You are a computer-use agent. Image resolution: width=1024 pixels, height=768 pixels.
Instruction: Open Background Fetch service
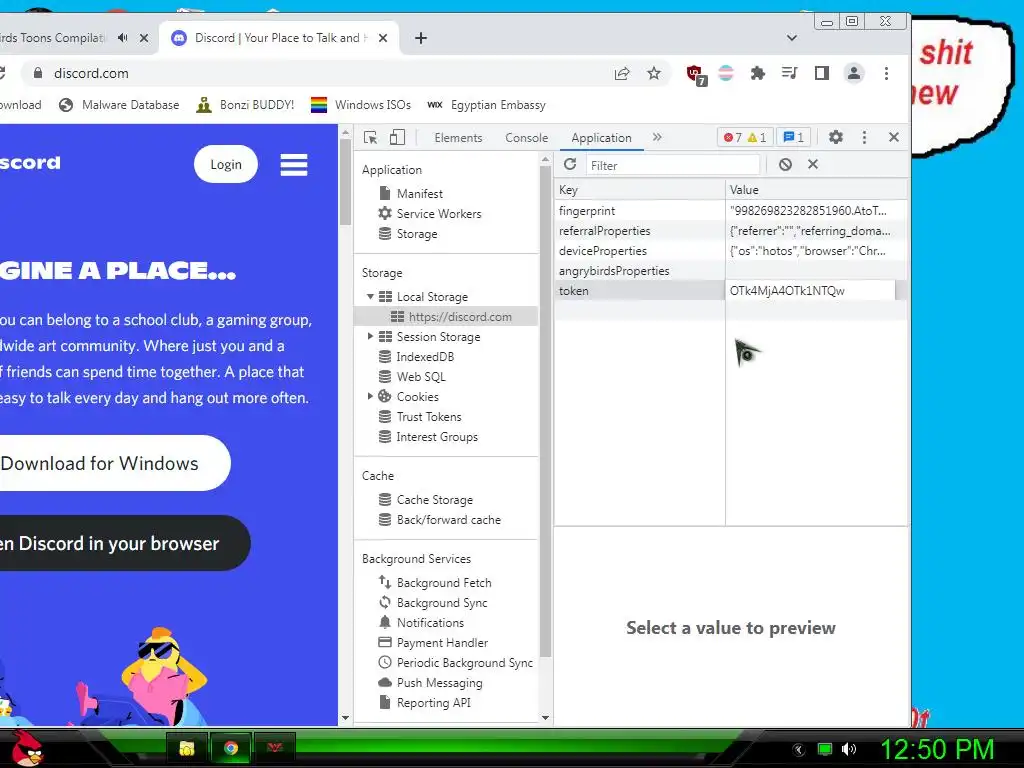pyautogui.click(x=435, y=583)
